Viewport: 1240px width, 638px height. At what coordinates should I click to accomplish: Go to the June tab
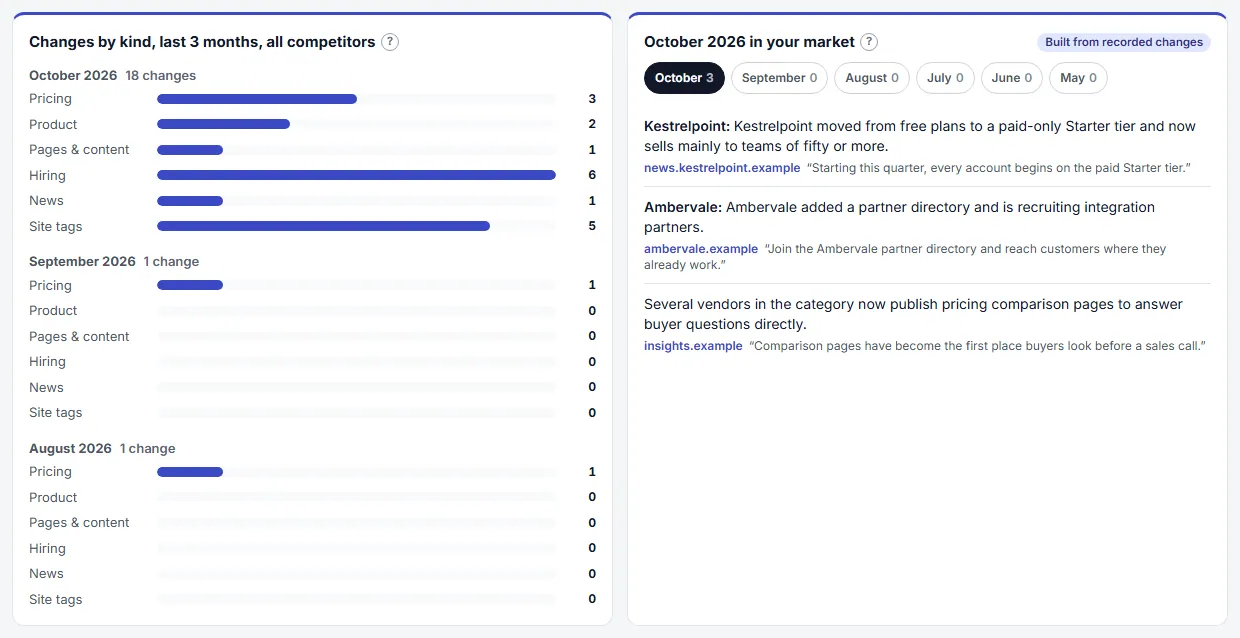click(x=1012, y=78)
